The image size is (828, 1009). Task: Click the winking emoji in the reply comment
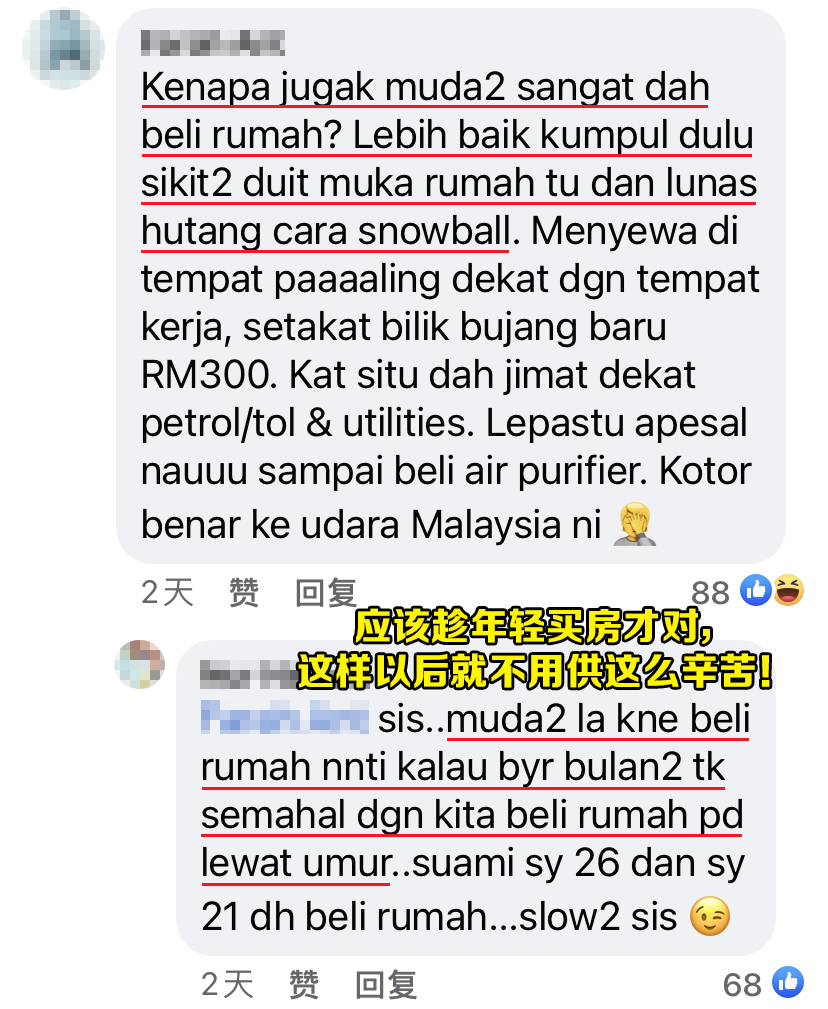pos(710,916)
